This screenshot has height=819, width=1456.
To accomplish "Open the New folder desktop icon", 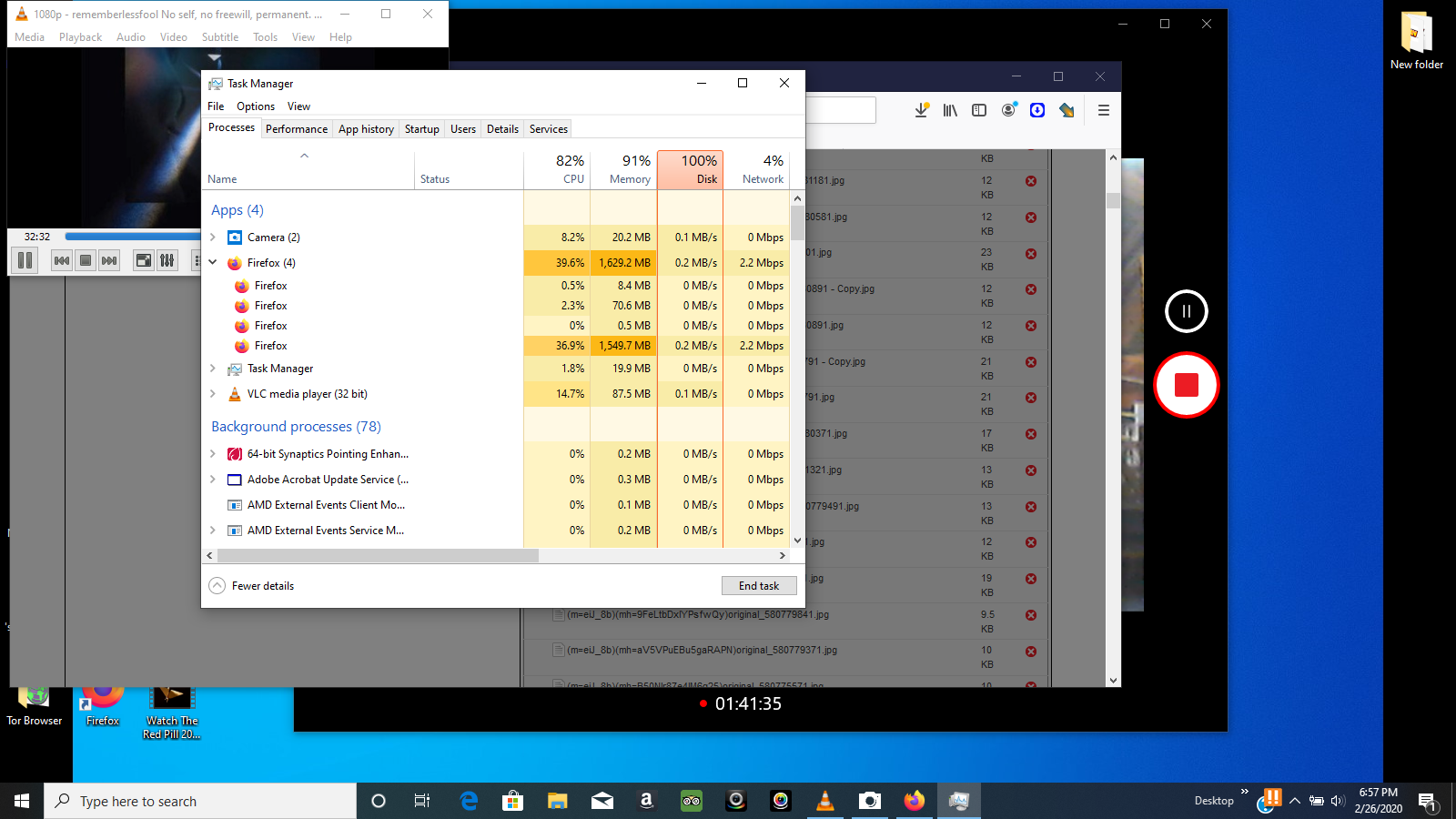I will tap(1417, 41).
